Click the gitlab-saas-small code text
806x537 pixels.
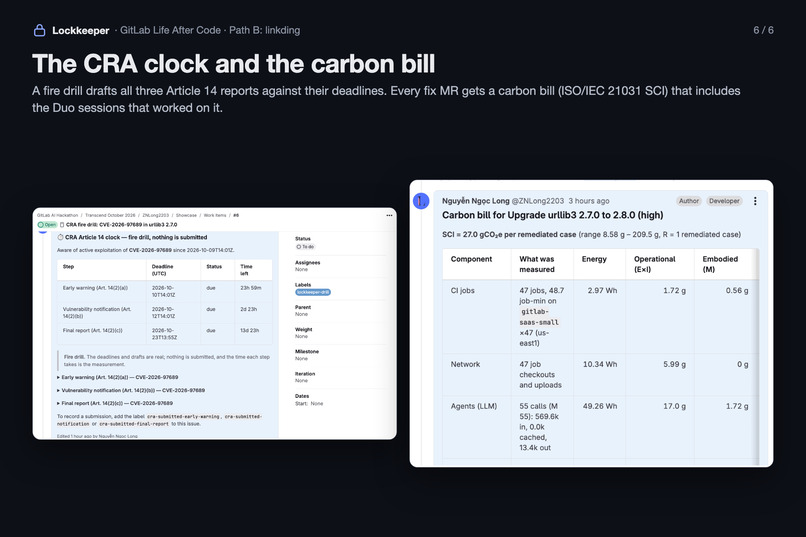click(x=539, y=317)
